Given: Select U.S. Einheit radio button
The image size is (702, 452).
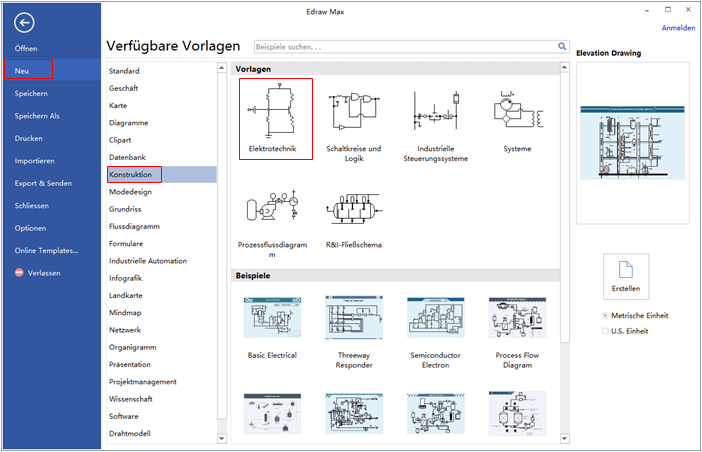Looking at the screenshot, I should tap(605, 331).
